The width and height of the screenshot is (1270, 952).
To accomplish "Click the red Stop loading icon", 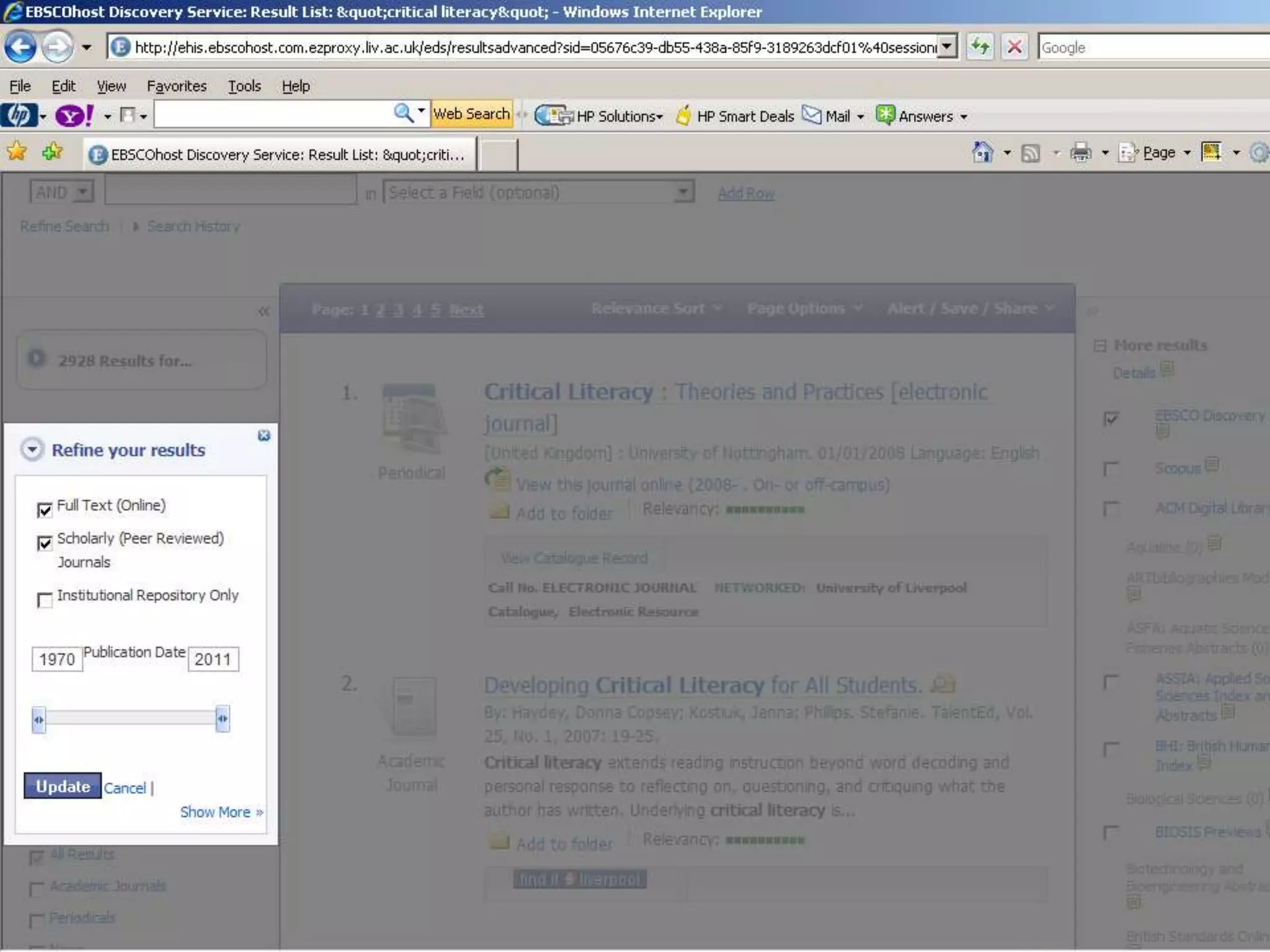I will pos(1015,47).
